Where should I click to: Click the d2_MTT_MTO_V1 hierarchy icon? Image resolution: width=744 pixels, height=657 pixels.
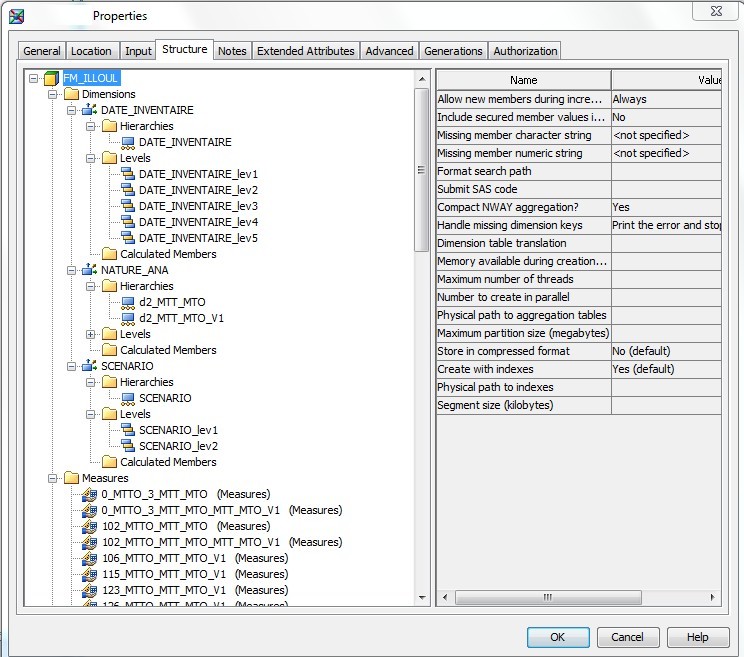click(x=127, y=318)
